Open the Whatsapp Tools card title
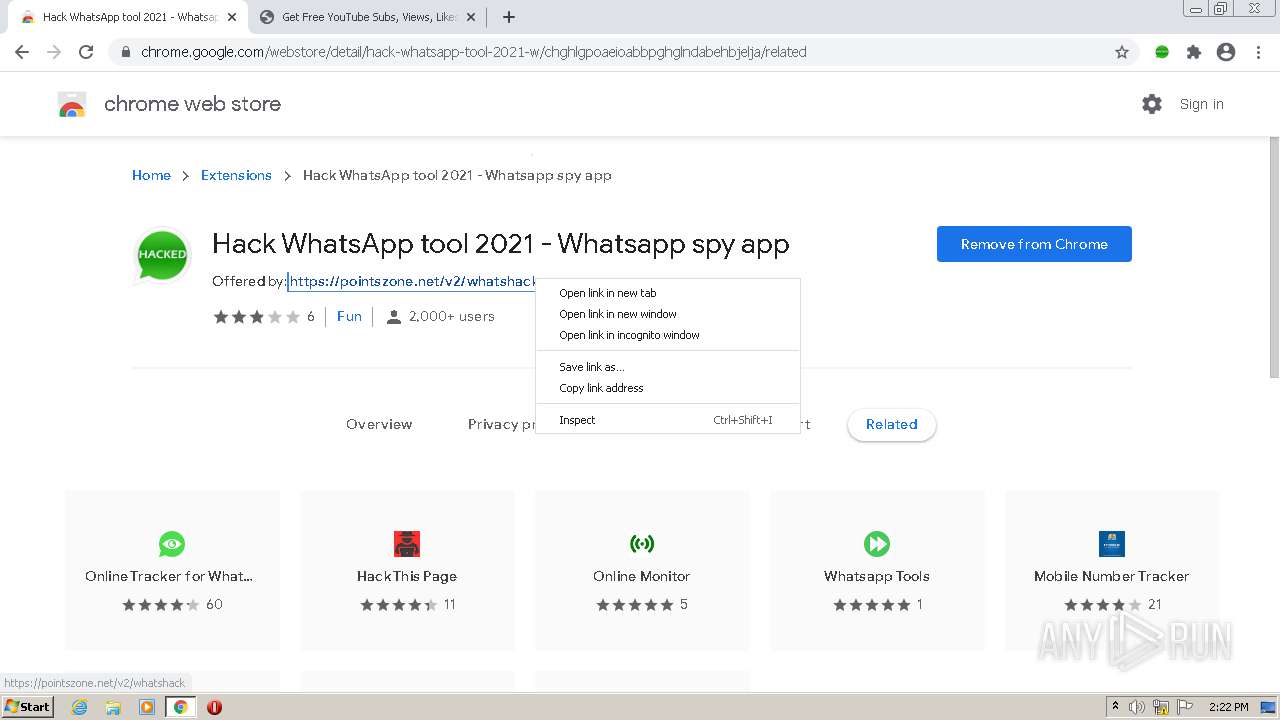Screen dimensions: 1280x720 [x=877, y=576]
